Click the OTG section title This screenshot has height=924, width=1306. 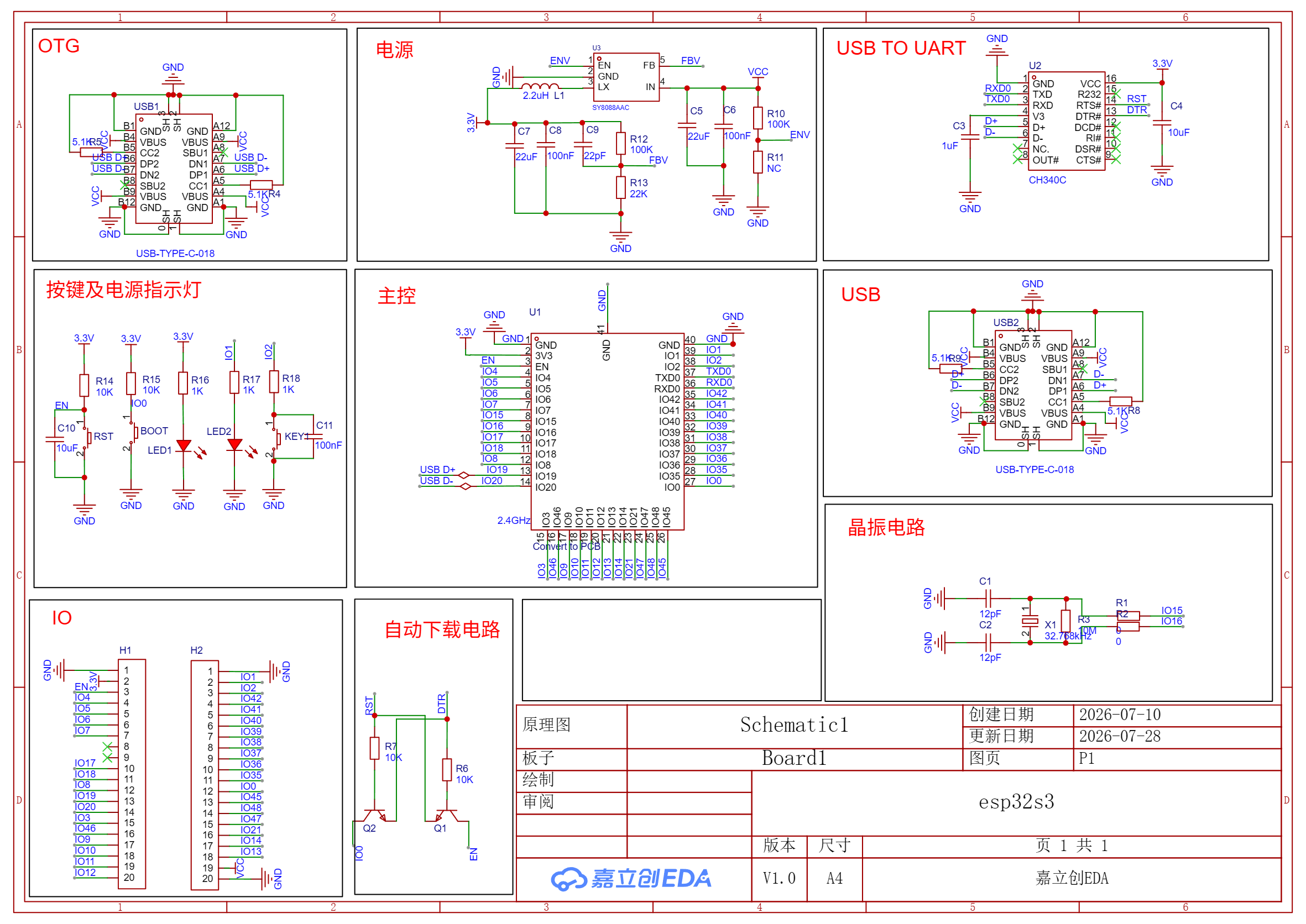(59, 46)
